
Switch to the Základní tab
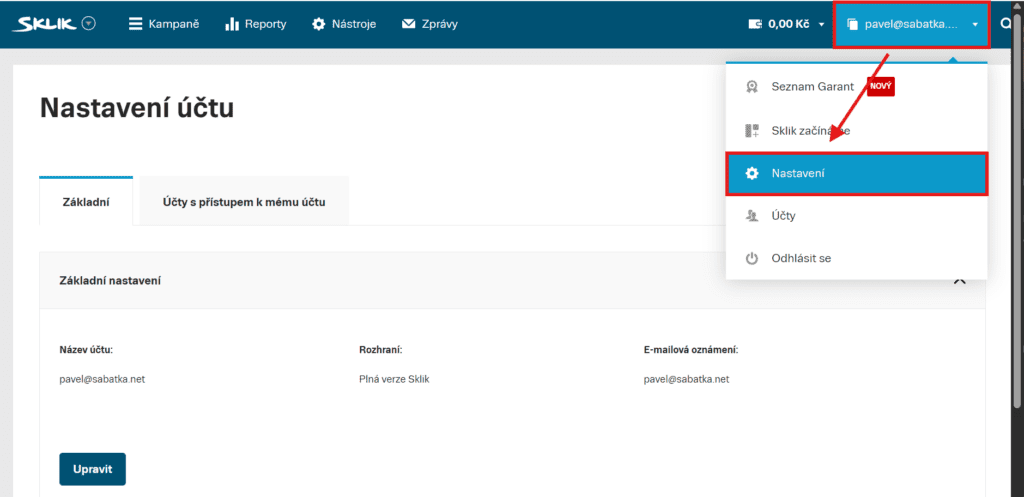pyautogui.click(x=85, y=202)
